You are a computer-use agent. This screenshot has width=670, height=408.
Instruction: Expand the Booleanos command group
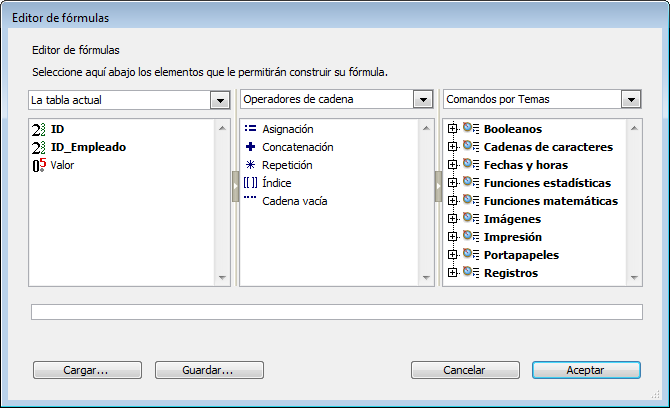click(x=453, y=129)
